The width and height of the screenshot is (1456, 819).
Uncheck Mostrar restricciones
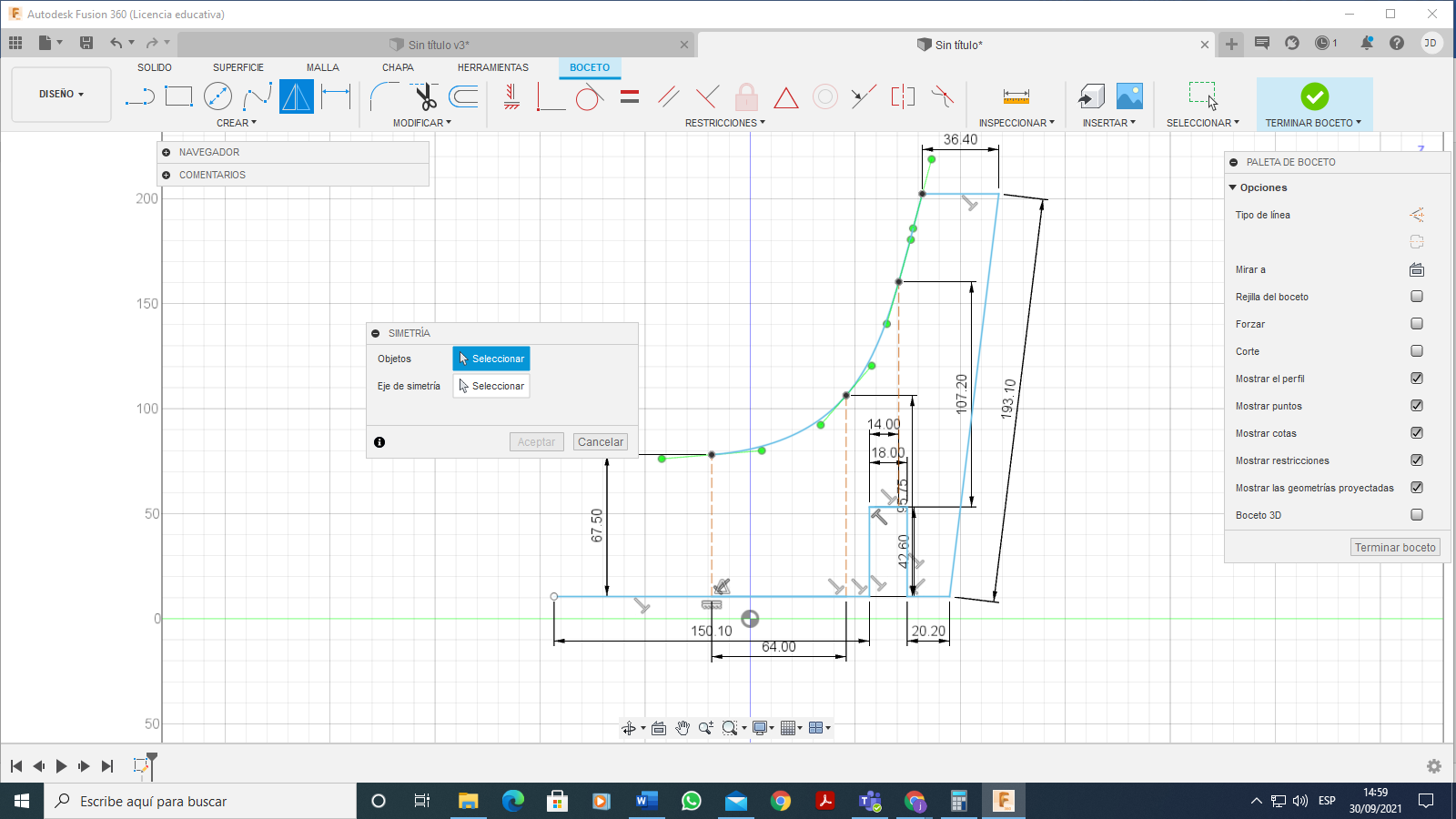tap(1417, 460)
